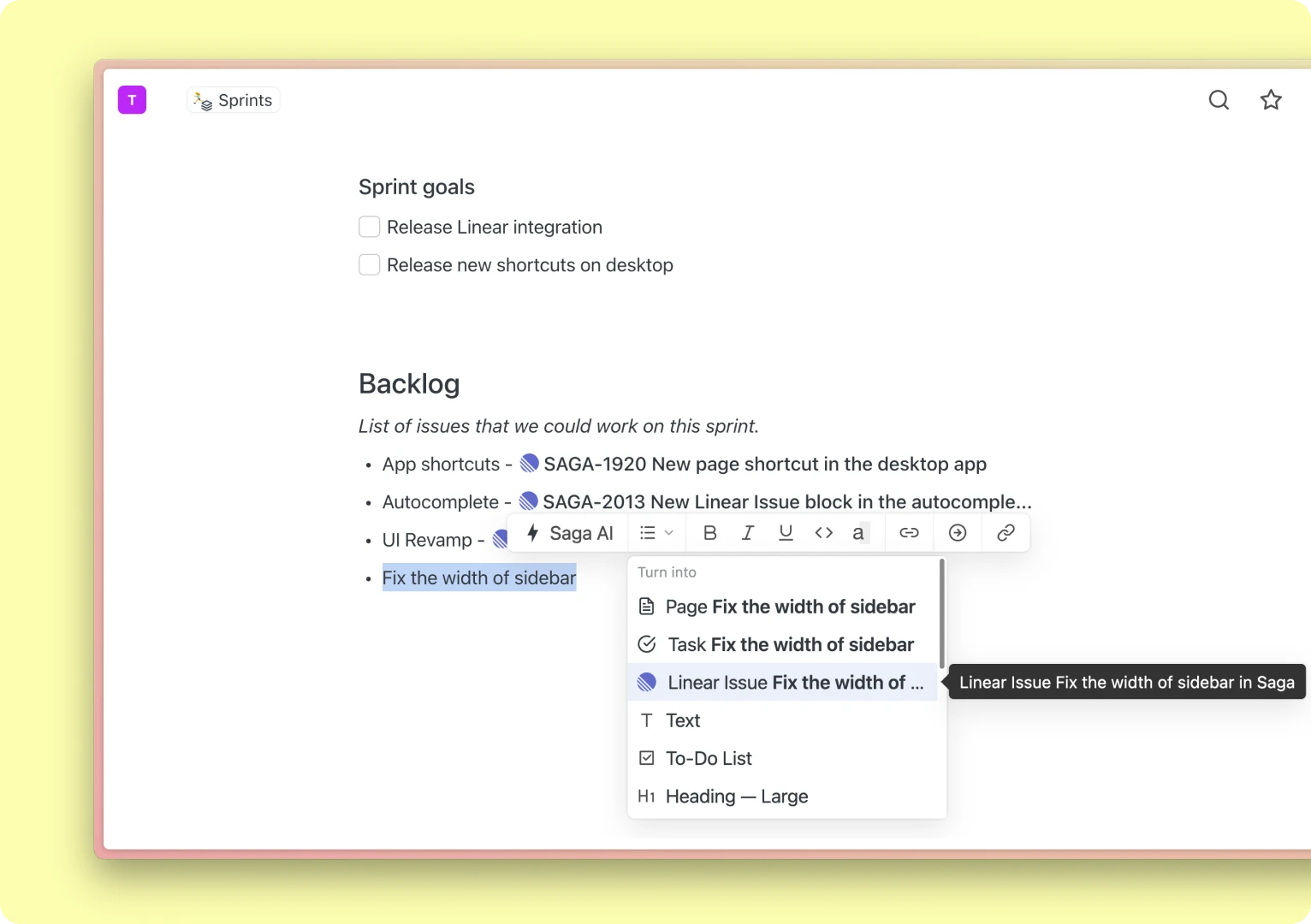Create a live link to the selection

coord(1005,532)
